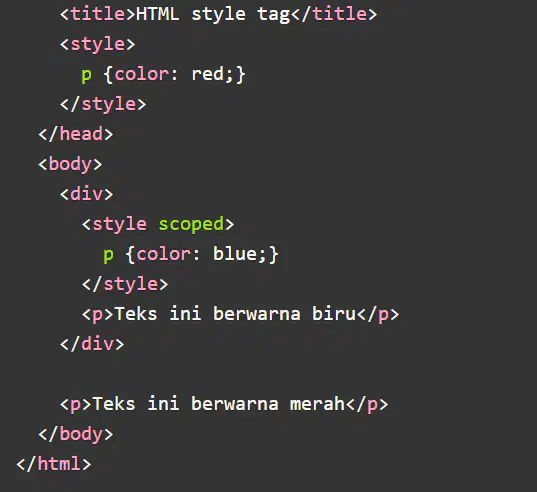Click the green p selector before "color: blue"
The width and height of the screenshot is (537, 492).
(108, 255)
